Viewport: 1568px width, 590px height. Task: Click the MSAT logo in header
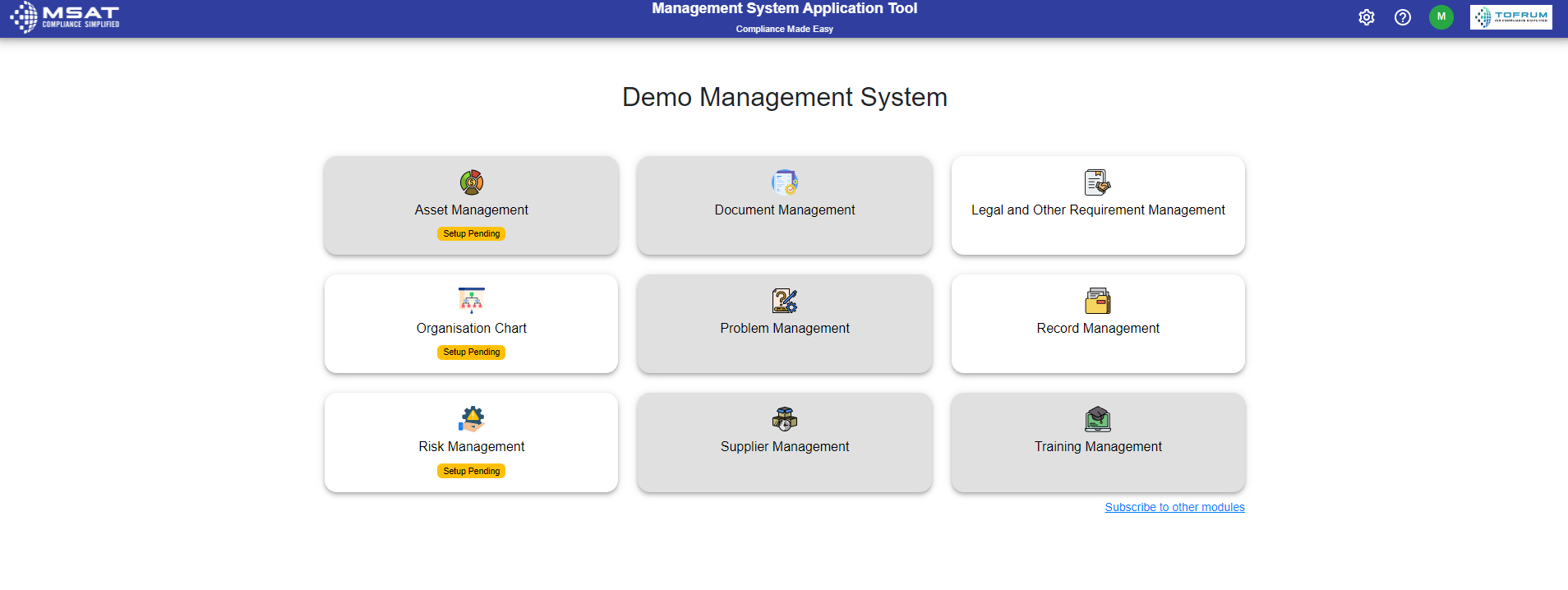[x=65, y=16]
